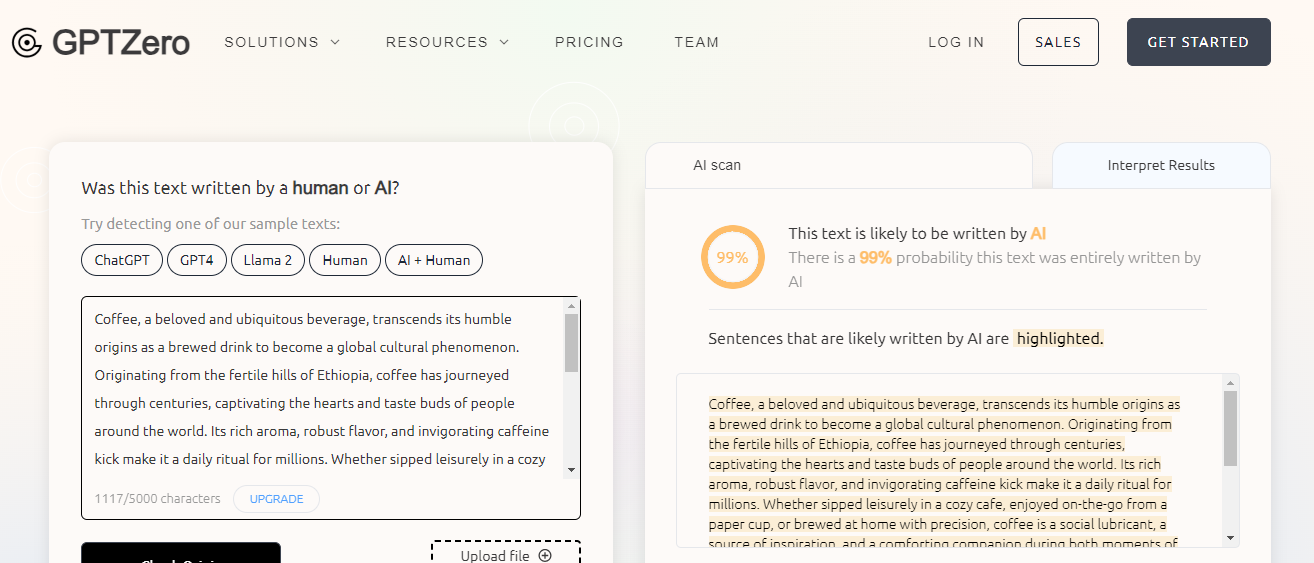The image size is (1314, 563).
Task: Click the Sales button
Action: point(1058,42)
